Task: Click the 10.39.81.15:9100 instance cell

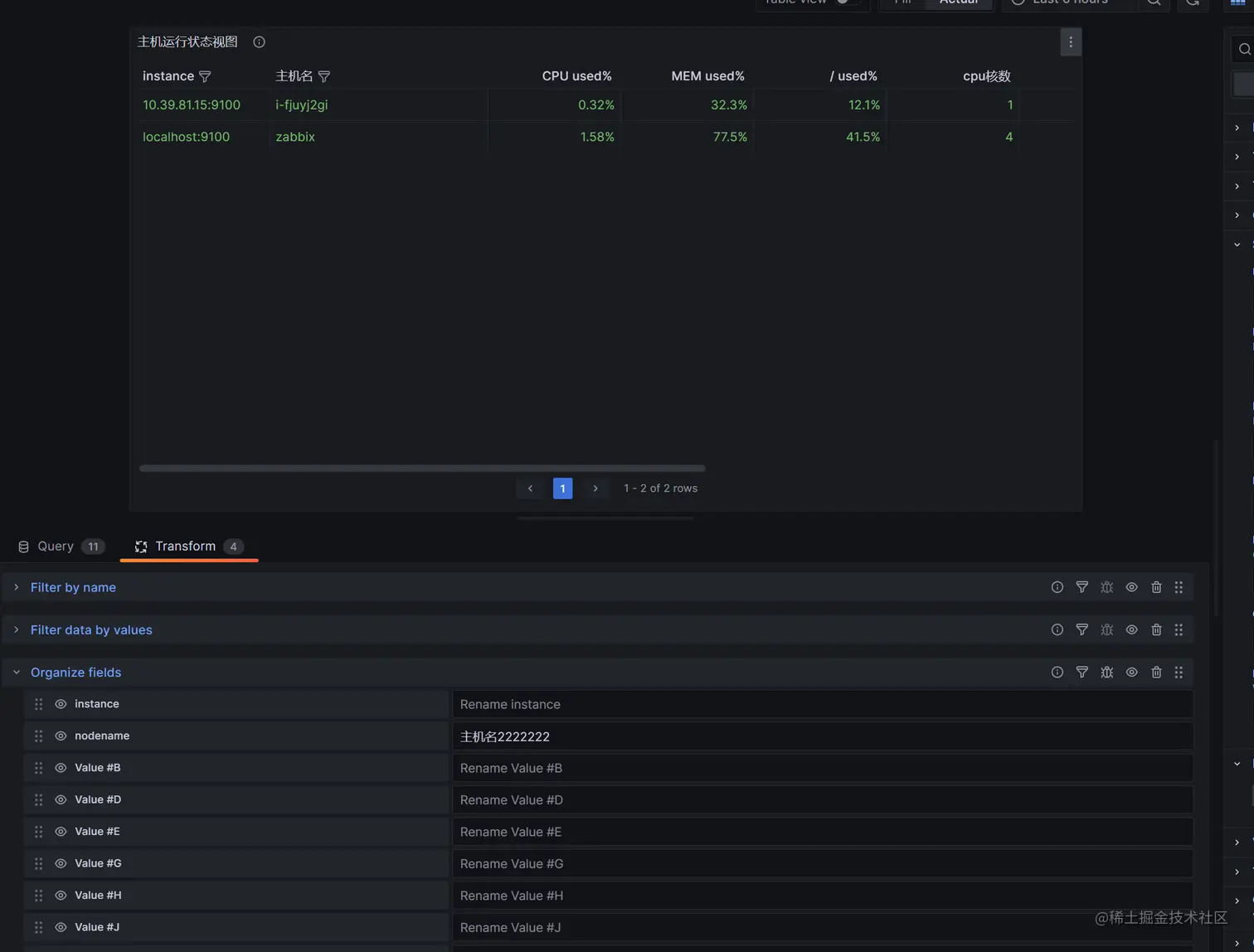Action: click(x=192, y=105)
